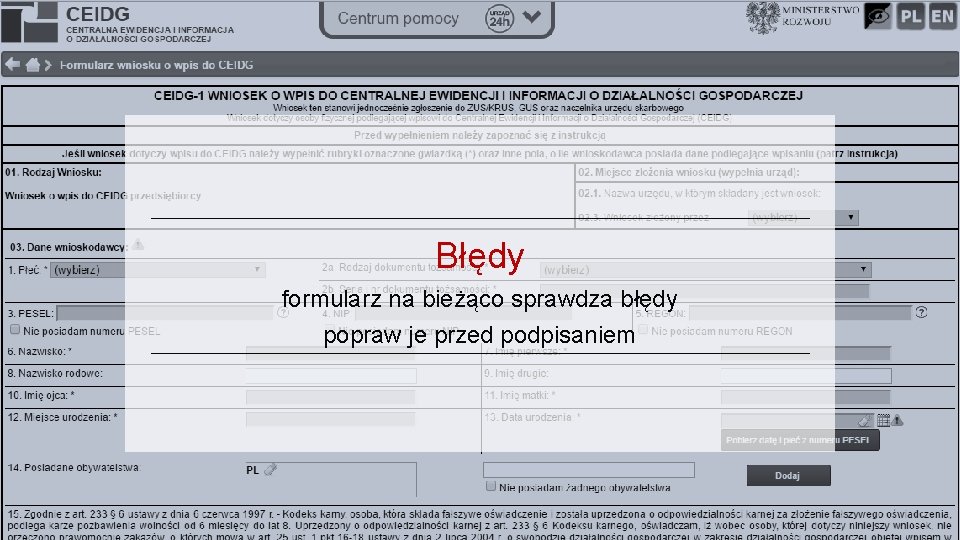
Task: Click the NIP input field
Action: tap(463, 313)
